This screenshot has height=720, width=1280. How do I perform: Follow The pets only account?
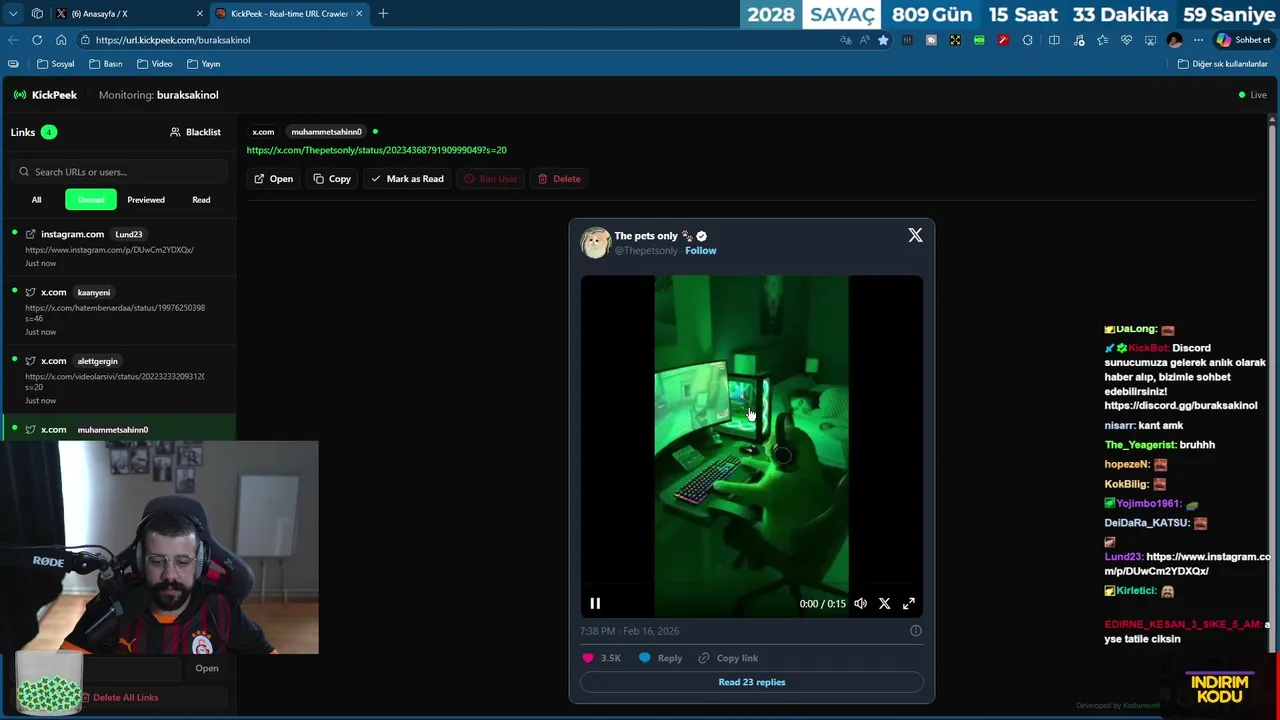(x=700, y=251)
